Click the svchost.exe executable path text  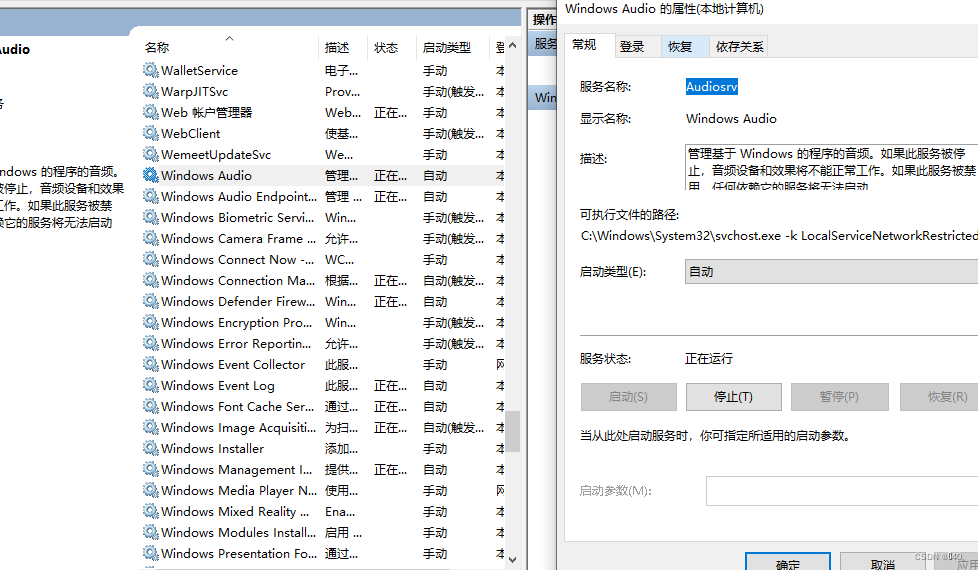click(780, 236)
